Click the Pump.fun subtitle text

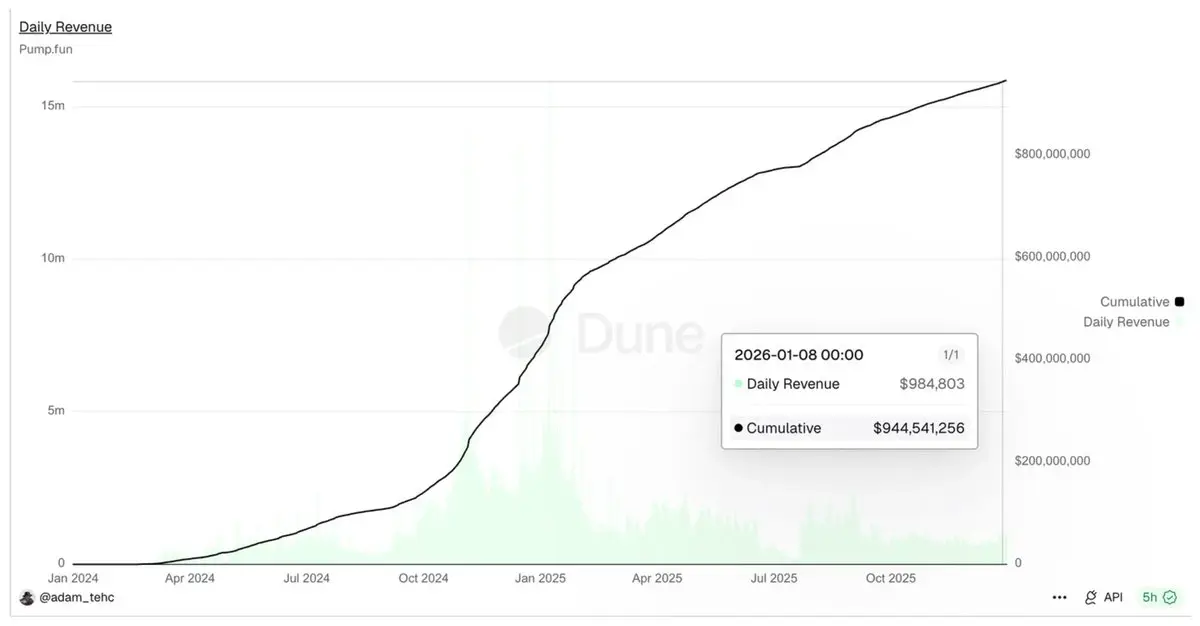point(45,48)
